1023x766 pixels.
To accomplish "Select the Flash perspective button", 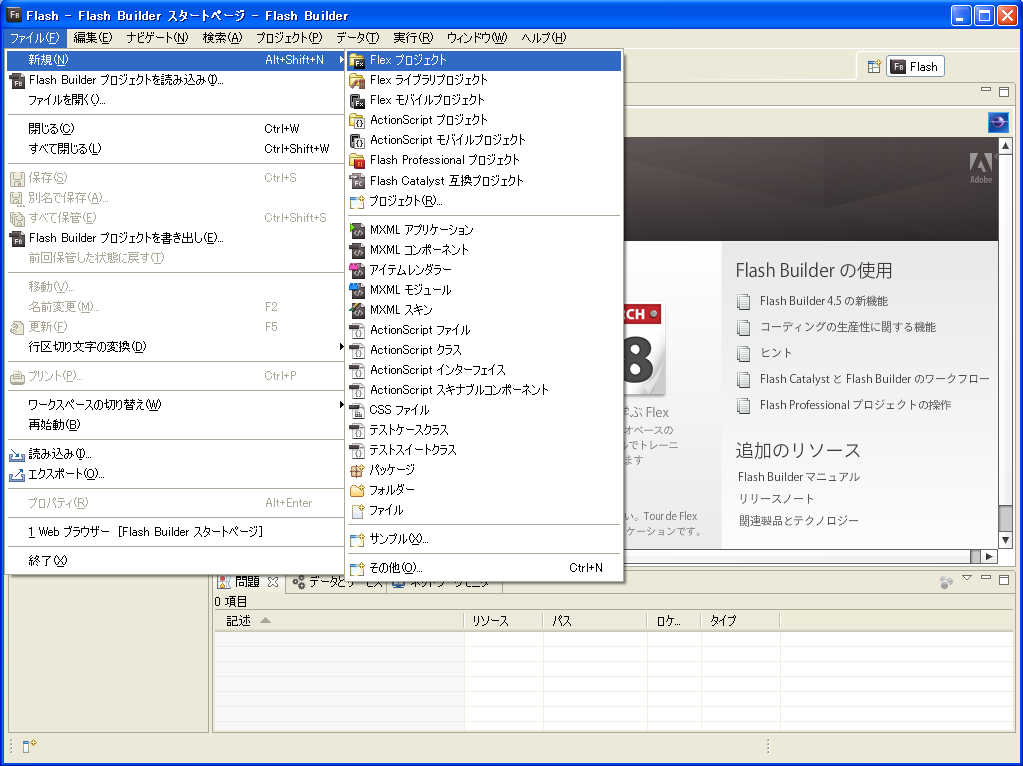I will click(x=915, y=67).
